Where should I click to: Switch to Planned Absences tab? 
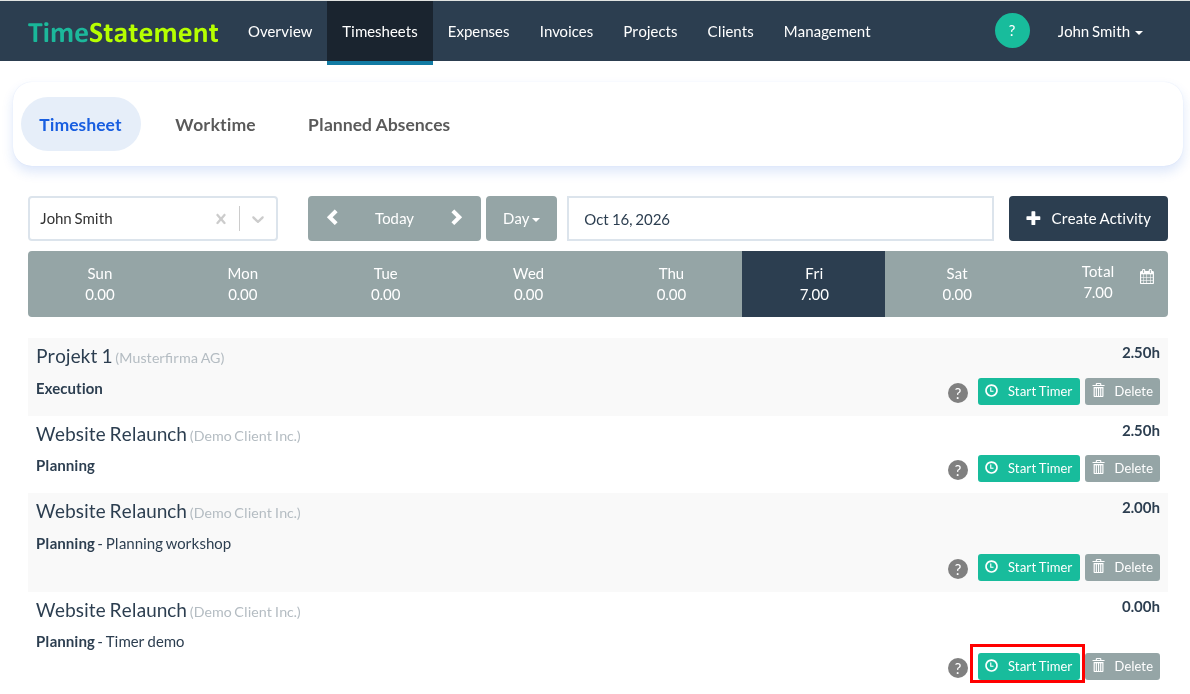pos(379,125)
